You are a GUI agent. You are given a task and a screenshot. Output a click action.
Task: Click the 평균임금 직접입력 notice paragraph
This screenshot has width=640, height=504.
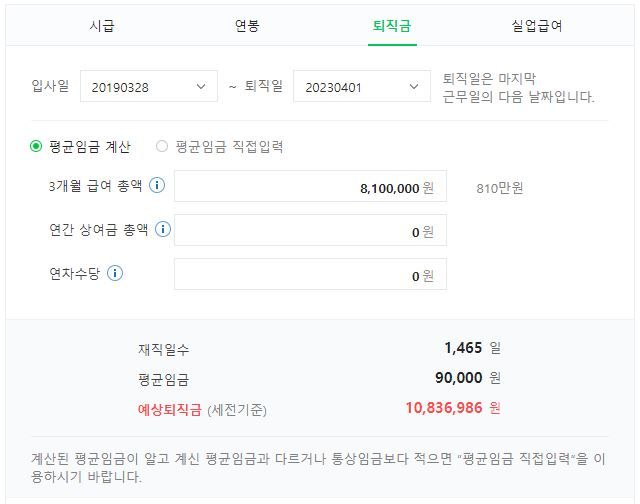coord(319,467)
